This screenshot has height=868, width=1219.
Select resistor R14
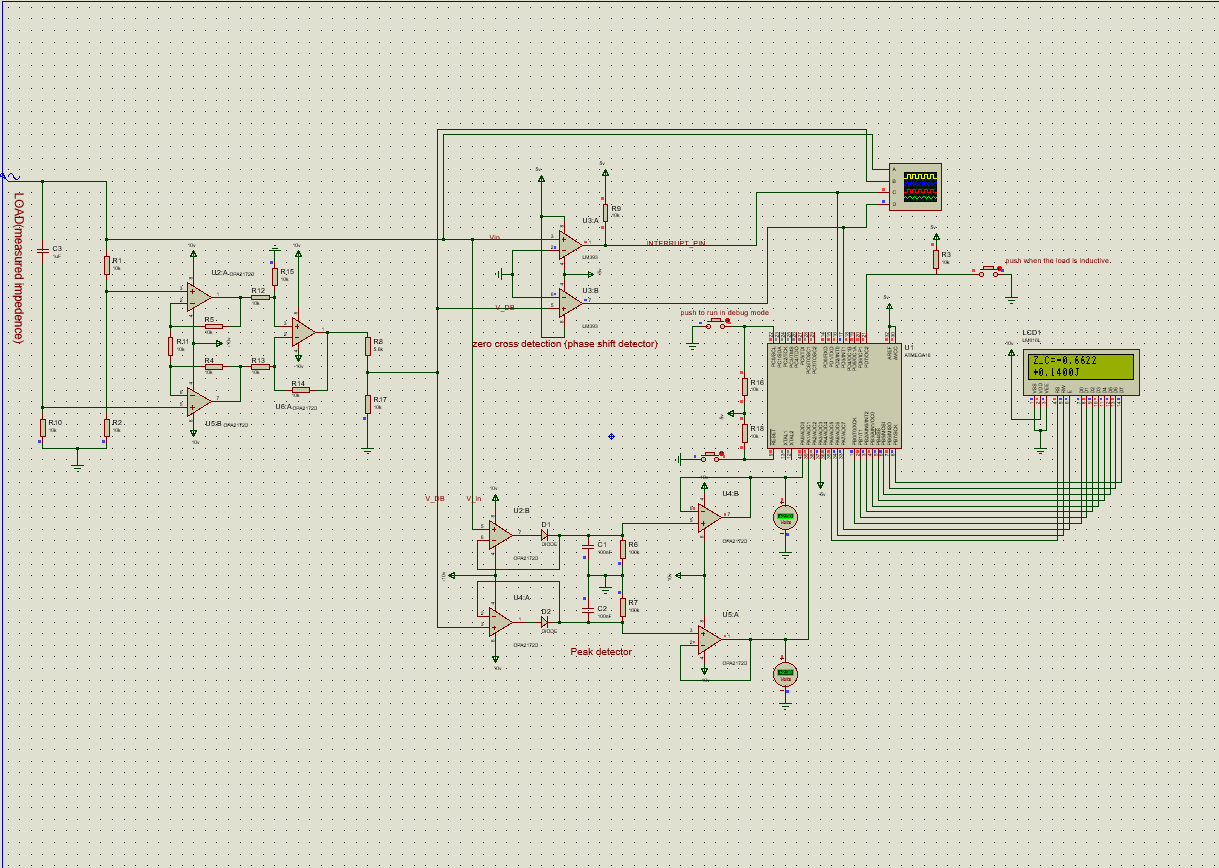(x=300, y=390)
